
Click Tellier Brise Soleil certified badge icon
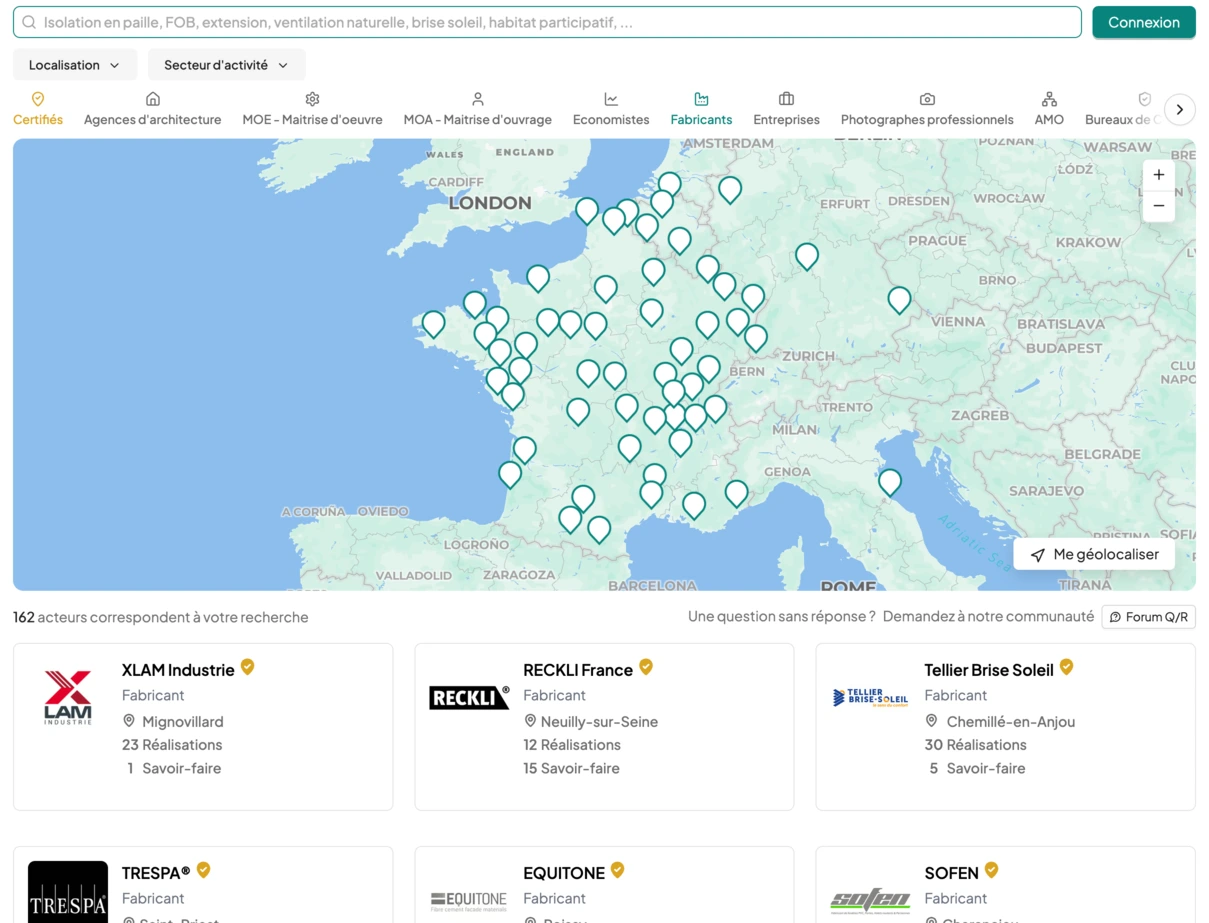click(x=1067, y=667)
